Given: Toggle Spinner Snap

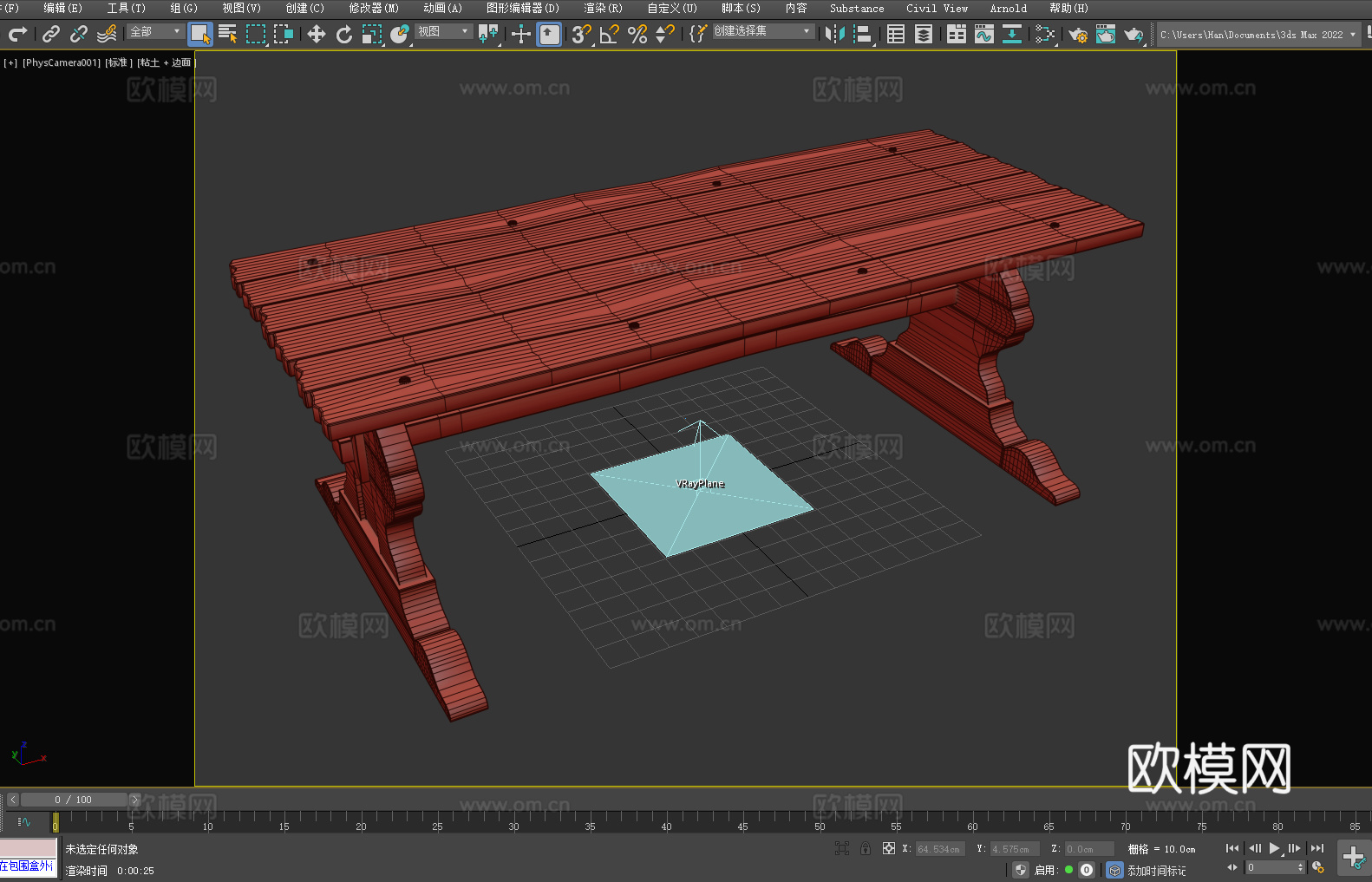Looking at the screenshot, I should (x=665, y=34).
